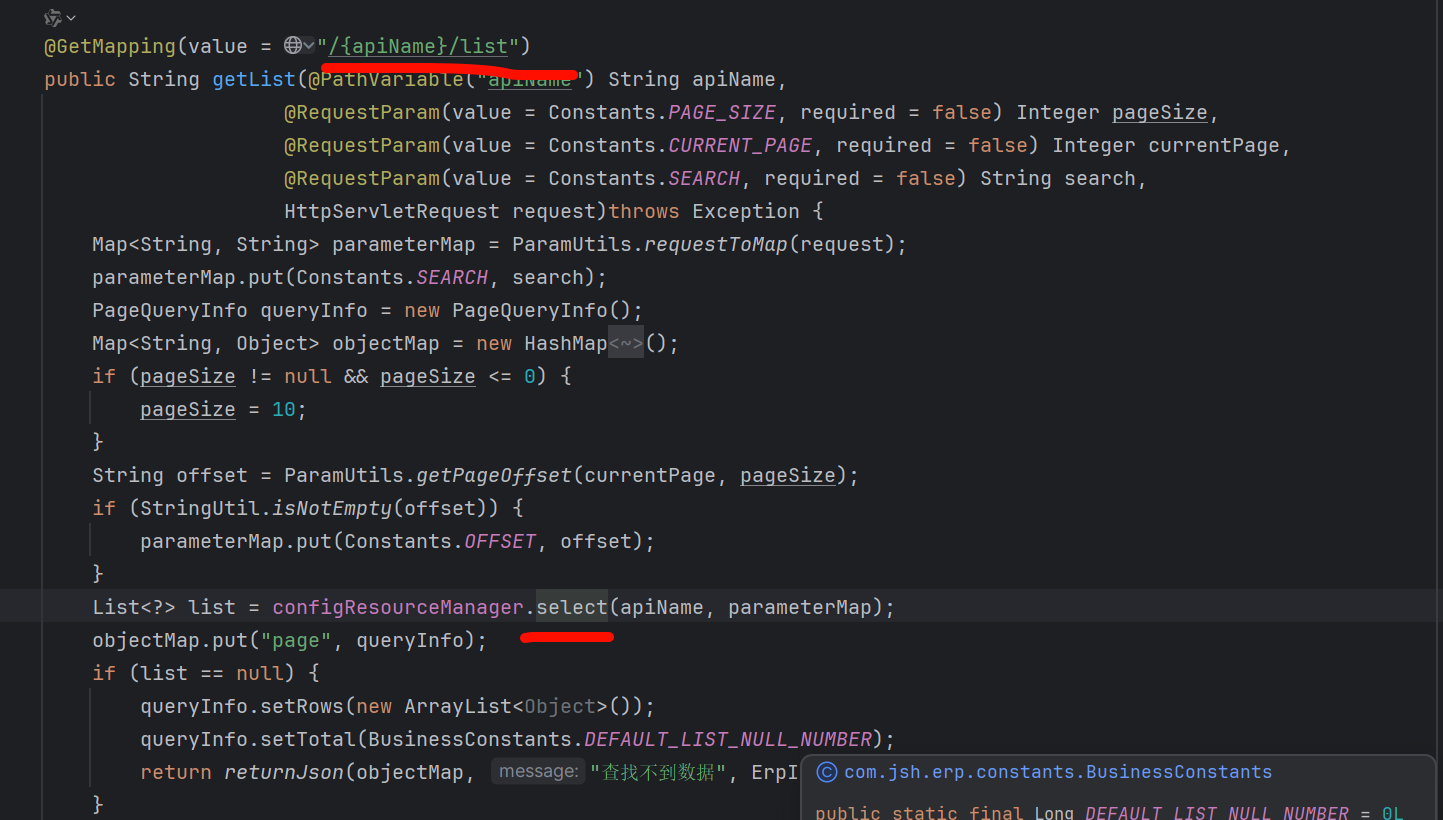Click the CURRENT_PAGE constant reference
Viewport: 1443px width, 820px height.
(x=739, y=145)
